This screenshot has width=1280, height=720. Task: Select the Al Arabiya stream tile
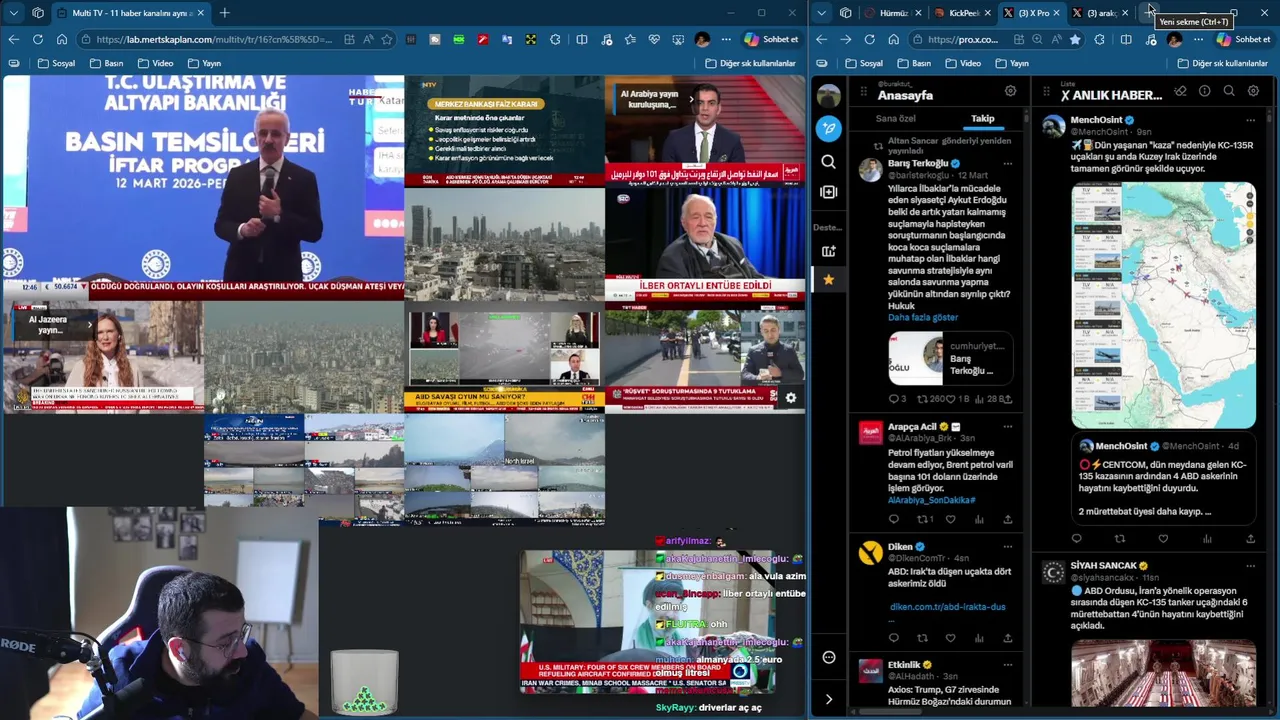[x=705, y=131]
